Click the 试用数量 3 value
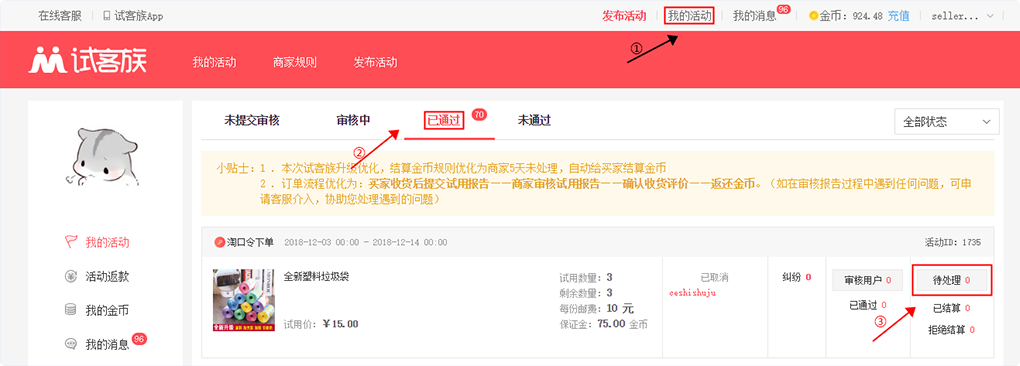 585,278
